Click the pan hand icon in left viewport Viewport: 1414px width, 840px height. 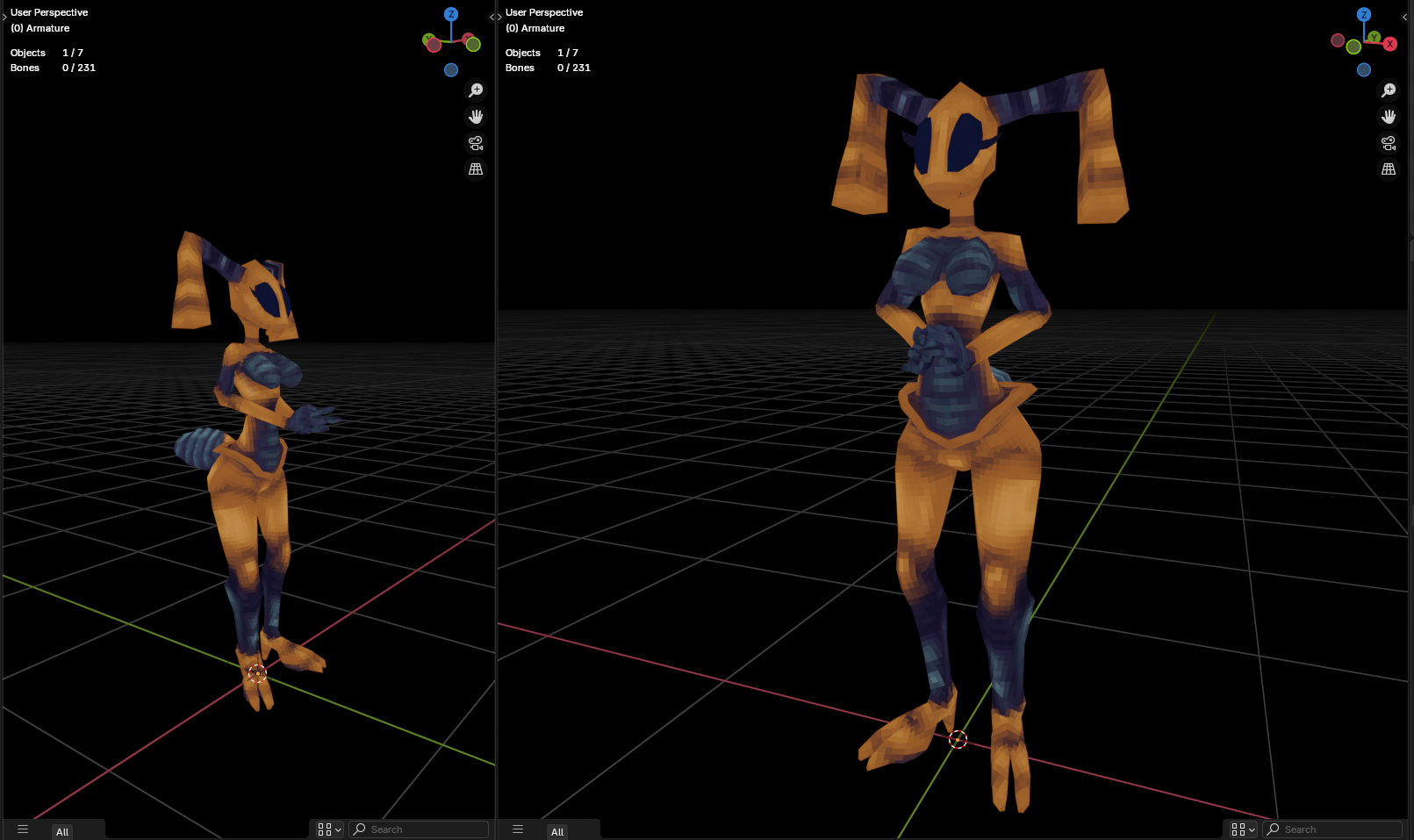point(476,117)
